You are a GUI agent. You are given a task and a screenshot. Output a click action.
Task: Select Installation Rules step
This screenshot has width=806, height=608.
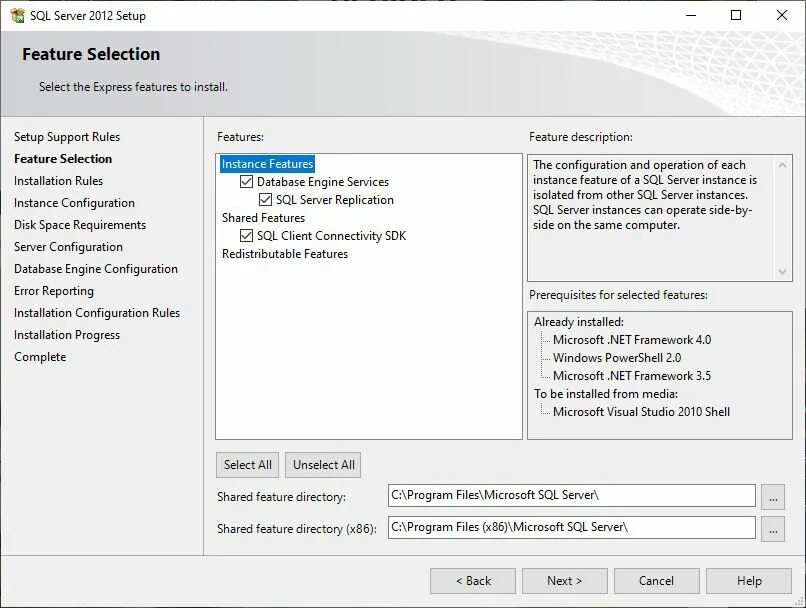58,181
